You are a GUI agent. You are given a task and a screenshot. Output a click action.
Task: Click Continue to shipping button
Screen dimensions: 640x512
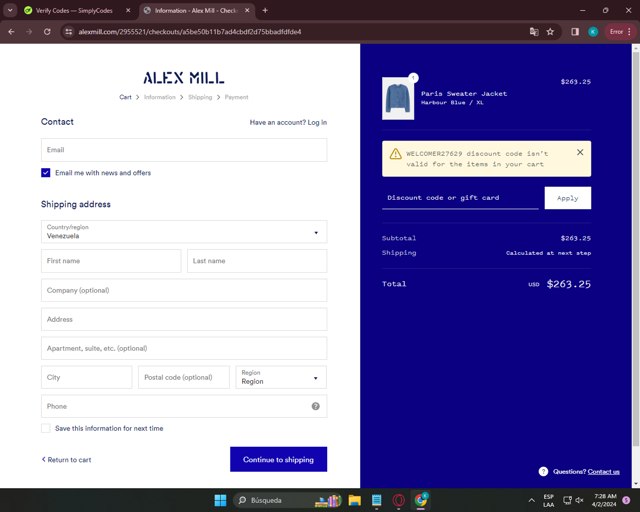tap(278, 459)
